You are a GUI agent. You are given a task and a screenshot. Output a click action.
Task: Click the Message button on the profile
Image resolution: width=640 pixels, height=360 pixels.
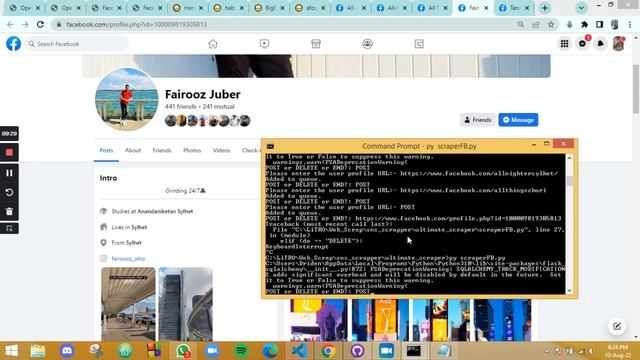pos(518,120)
